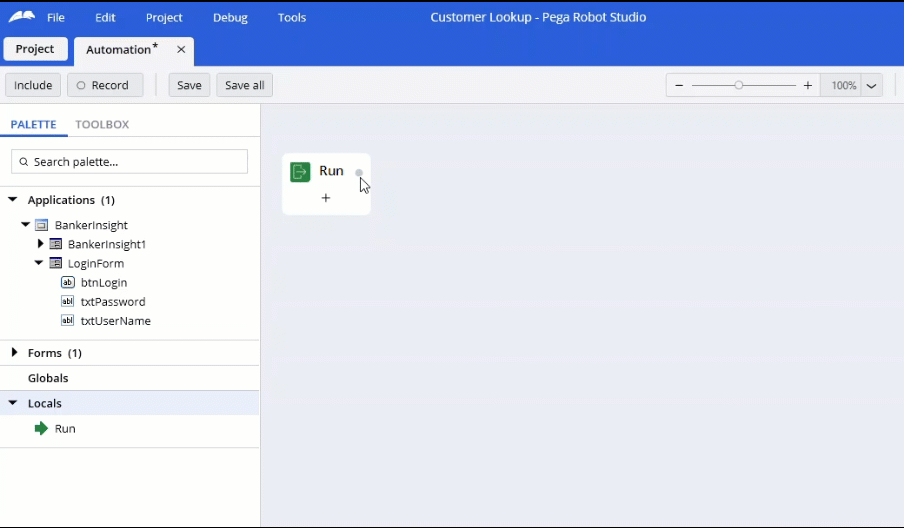Click the Search palette input field
This screenshot has height=528, width=904.
(x=129, y=162)
